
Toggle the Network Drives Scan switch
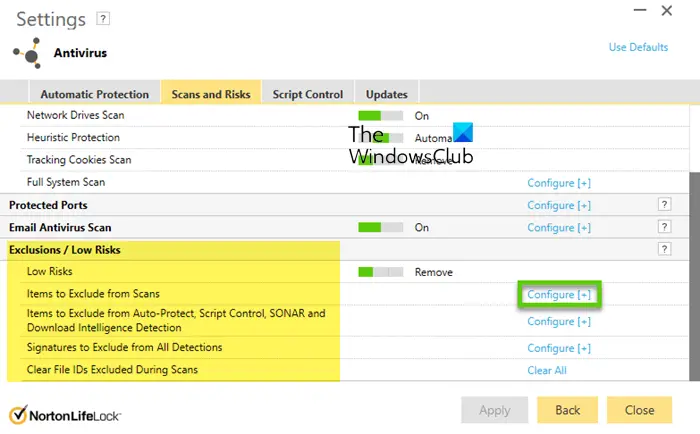pyautogui.click(x=380, y=116)
